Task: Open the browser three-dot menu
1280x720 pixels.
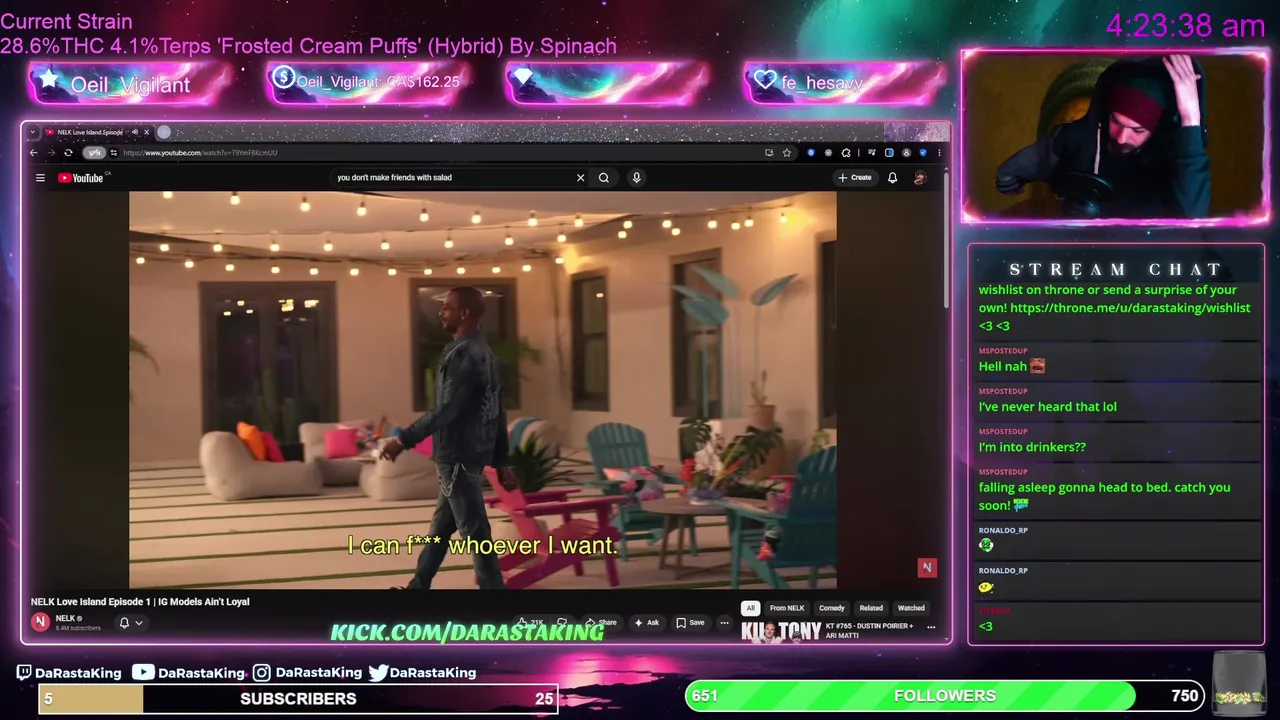Action: click(x=939, y=153)
